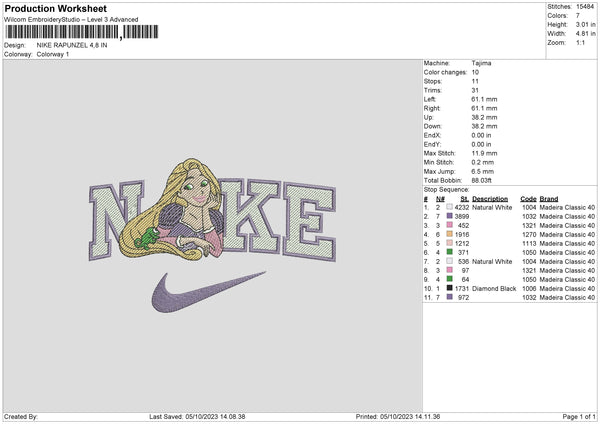Click the max stitch value '11.9 mm'
Viewport: 600px width, 424px height.
[484, 153]
